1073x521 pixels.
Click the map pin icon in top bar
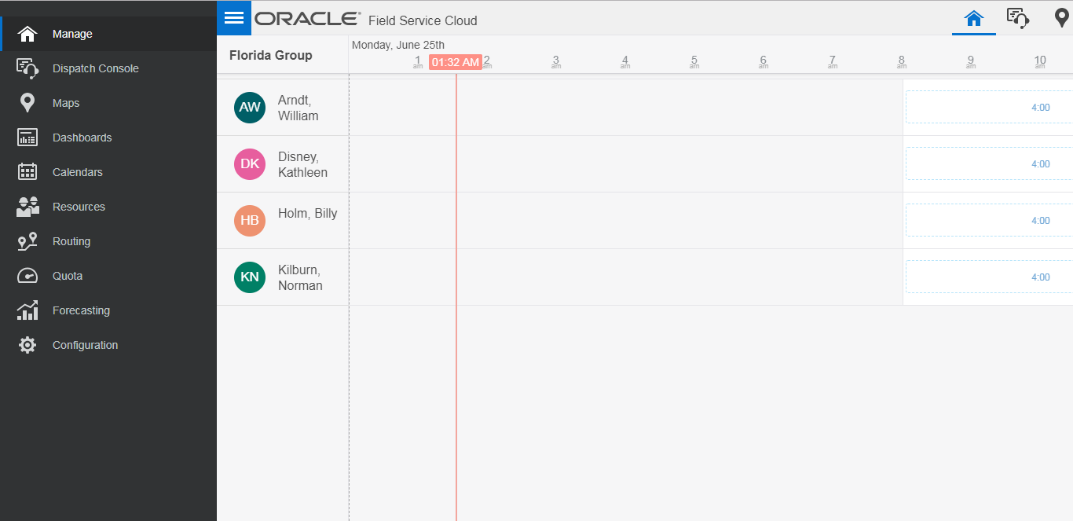1061,18
